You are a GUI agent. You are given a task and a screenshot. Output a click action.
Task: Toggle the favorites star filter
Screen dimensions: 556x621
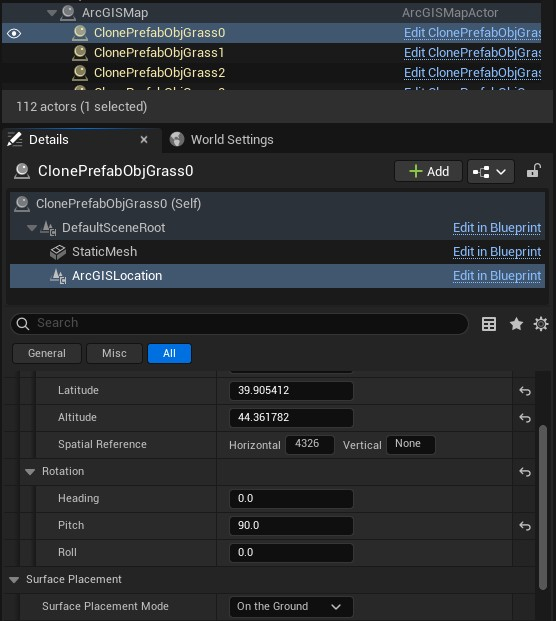coord(516,324)
